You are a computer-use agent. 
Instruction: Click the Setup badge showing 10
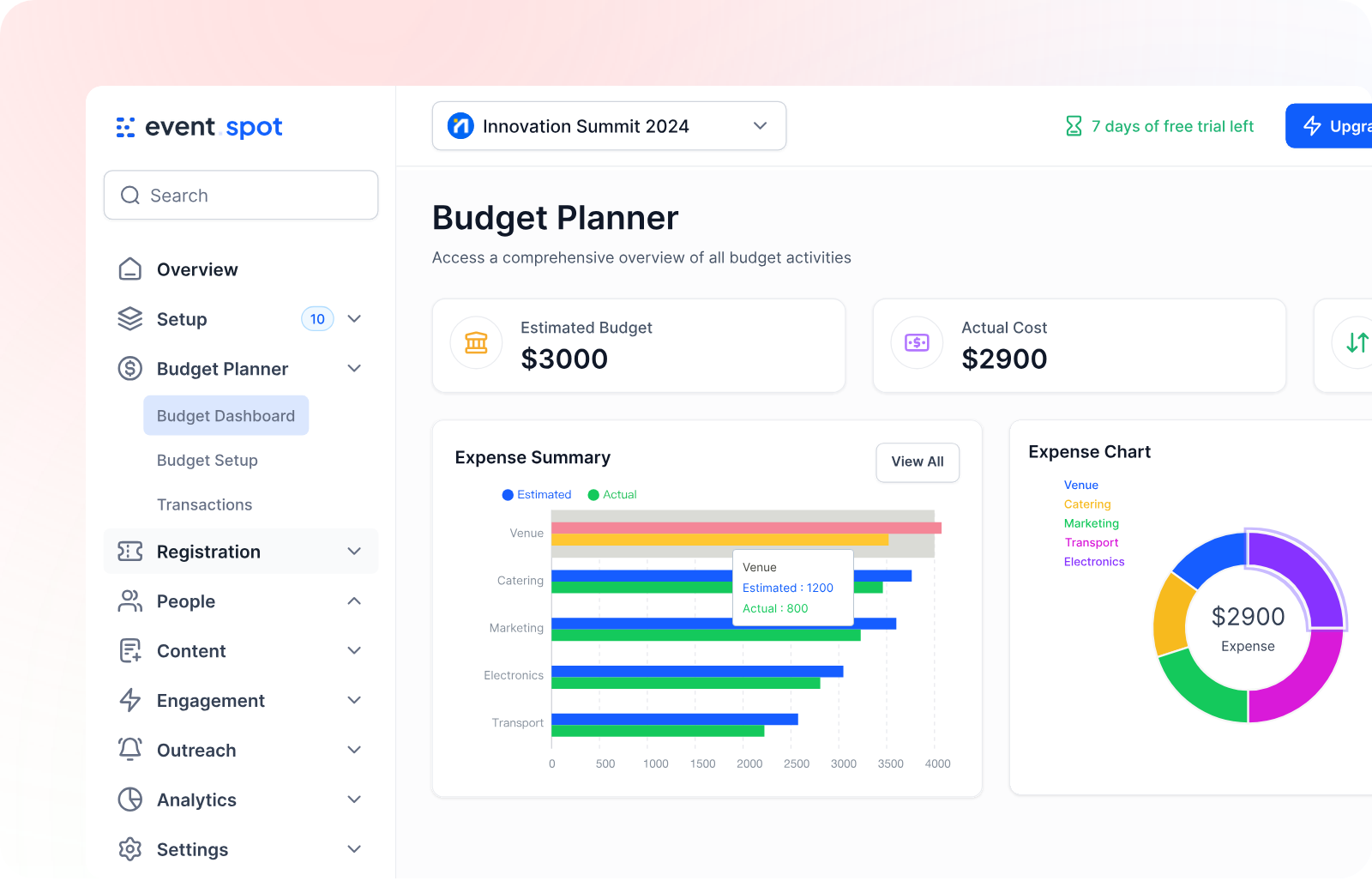click(317, 319)
